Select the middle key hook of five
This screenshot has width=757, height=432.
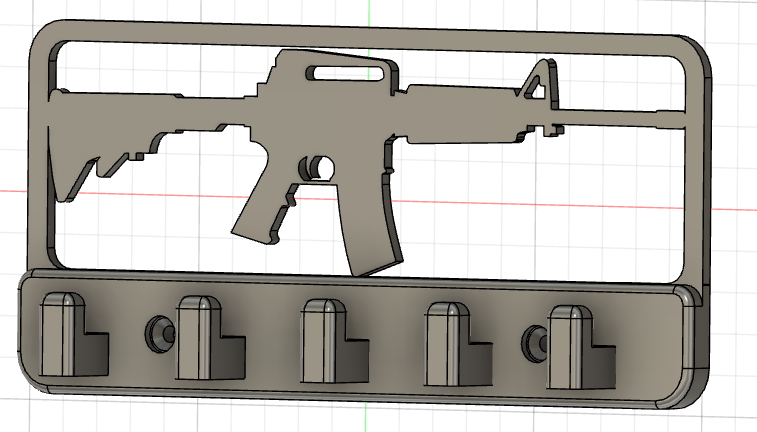(334, 340)
